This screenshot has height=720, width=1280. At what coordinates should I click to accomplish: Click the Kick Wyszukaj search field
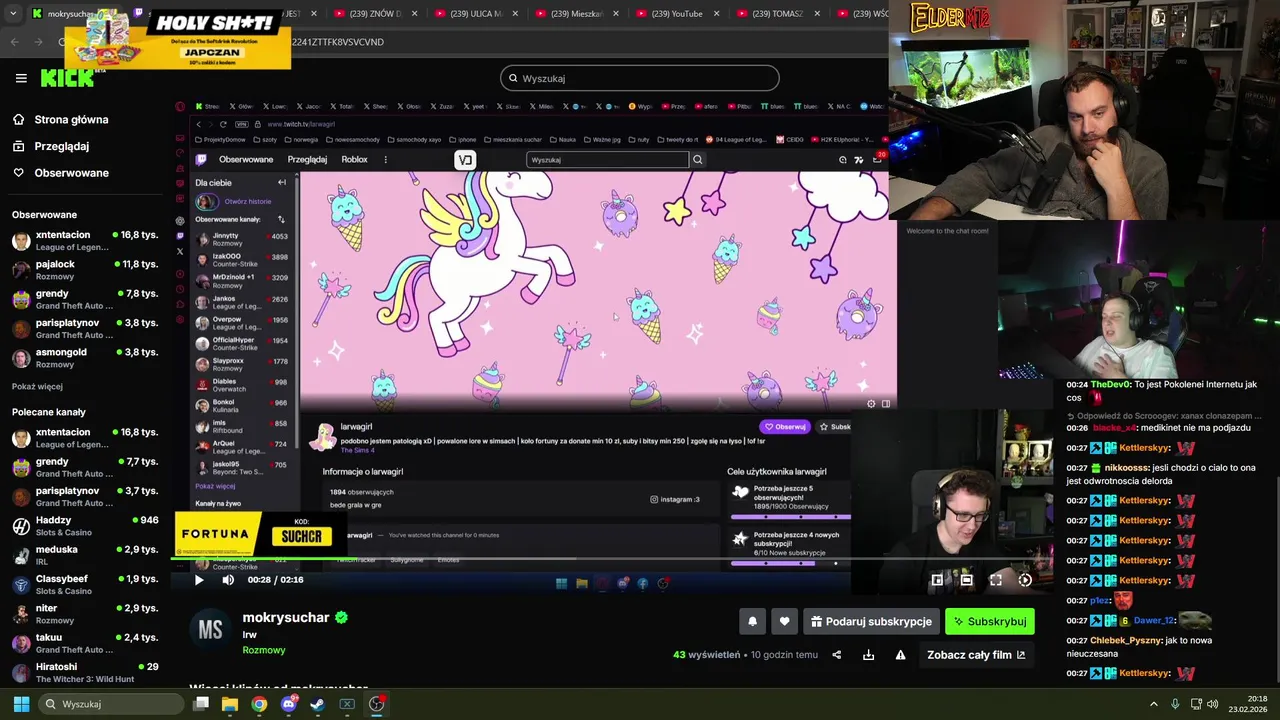pyautogui.click(x=640, y=78)
